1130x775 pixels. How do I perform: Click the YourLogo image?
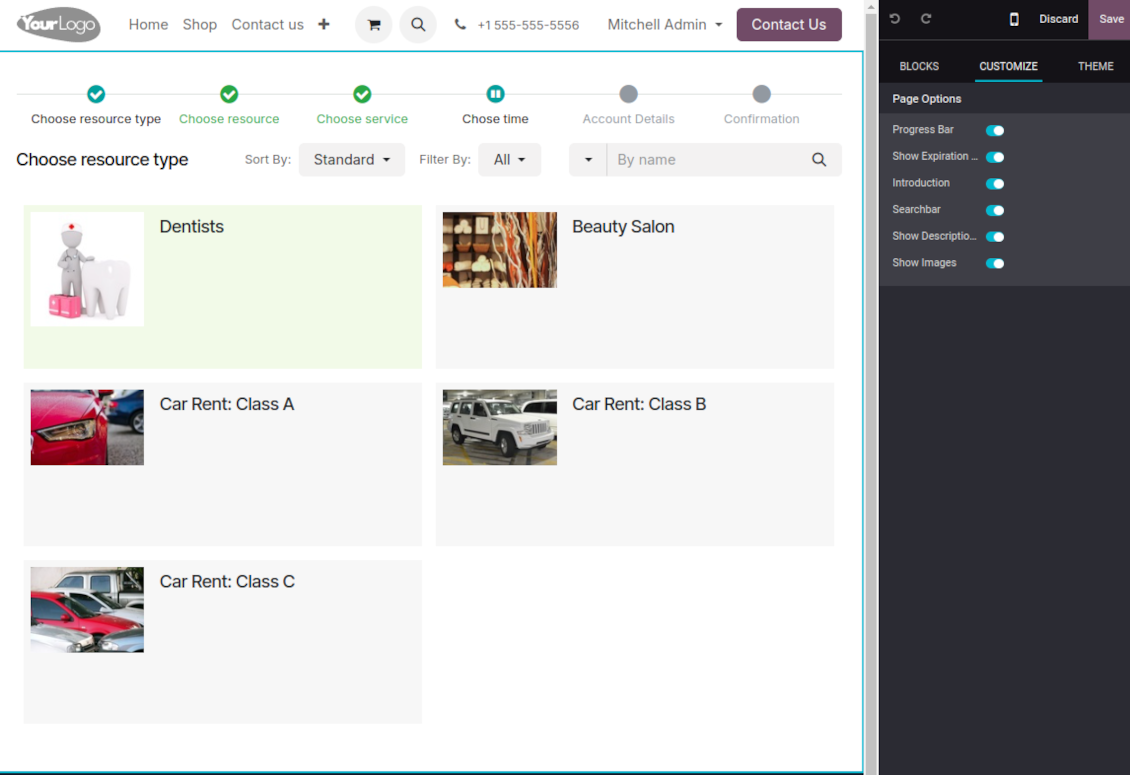(59, 25)
